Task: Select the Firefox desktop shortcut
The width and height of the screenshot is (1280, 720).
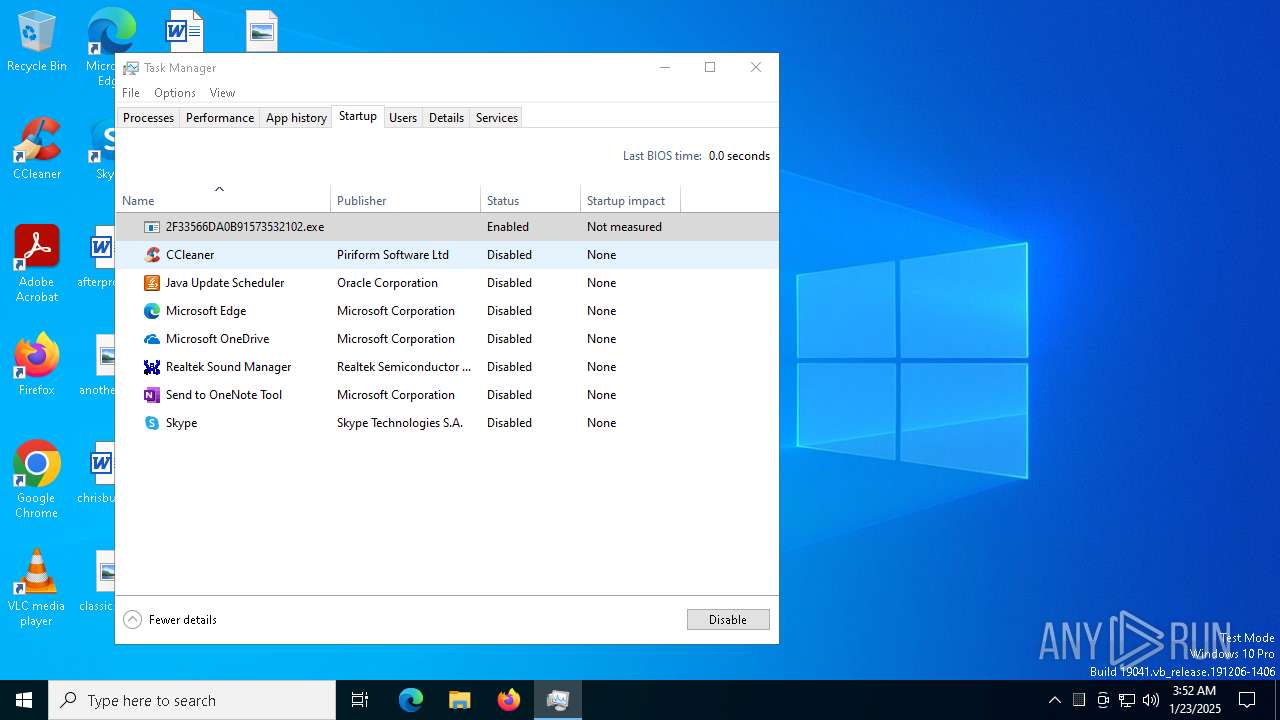Action: 37,365
